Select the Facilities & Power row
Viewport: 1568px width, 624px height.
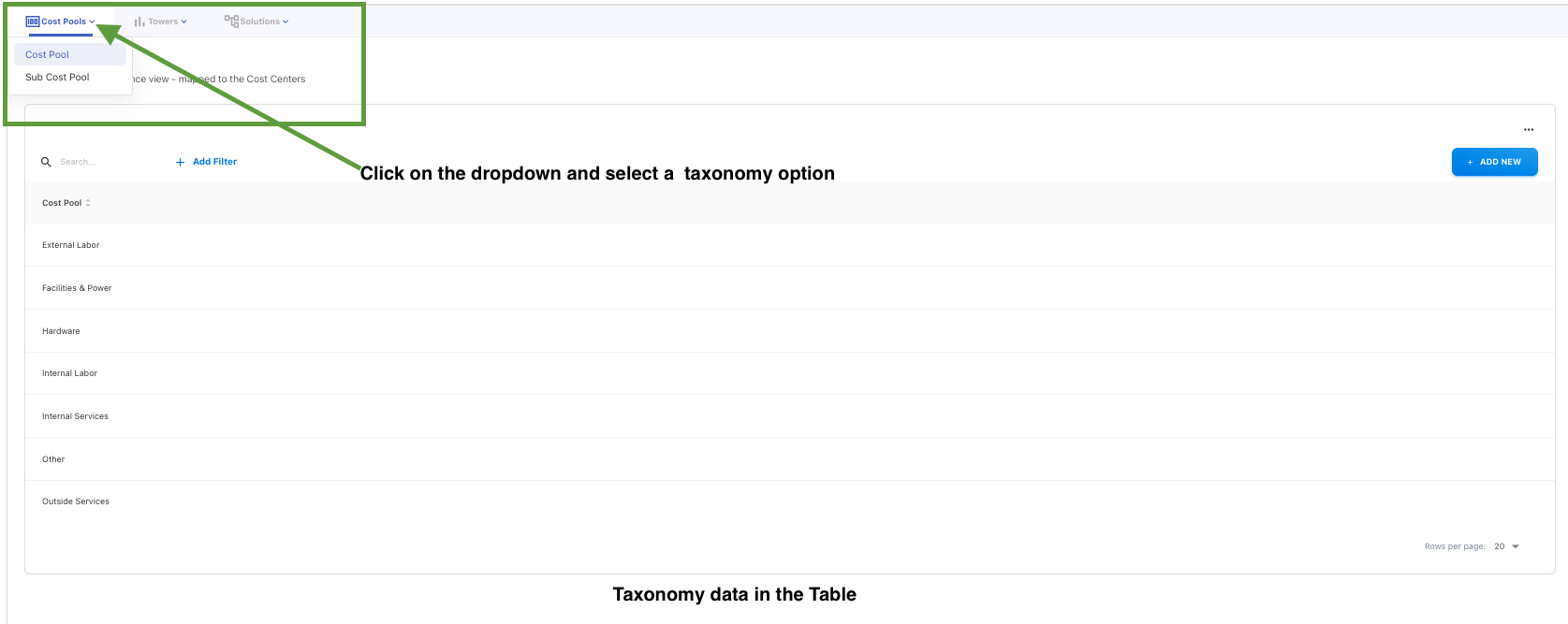77,288
